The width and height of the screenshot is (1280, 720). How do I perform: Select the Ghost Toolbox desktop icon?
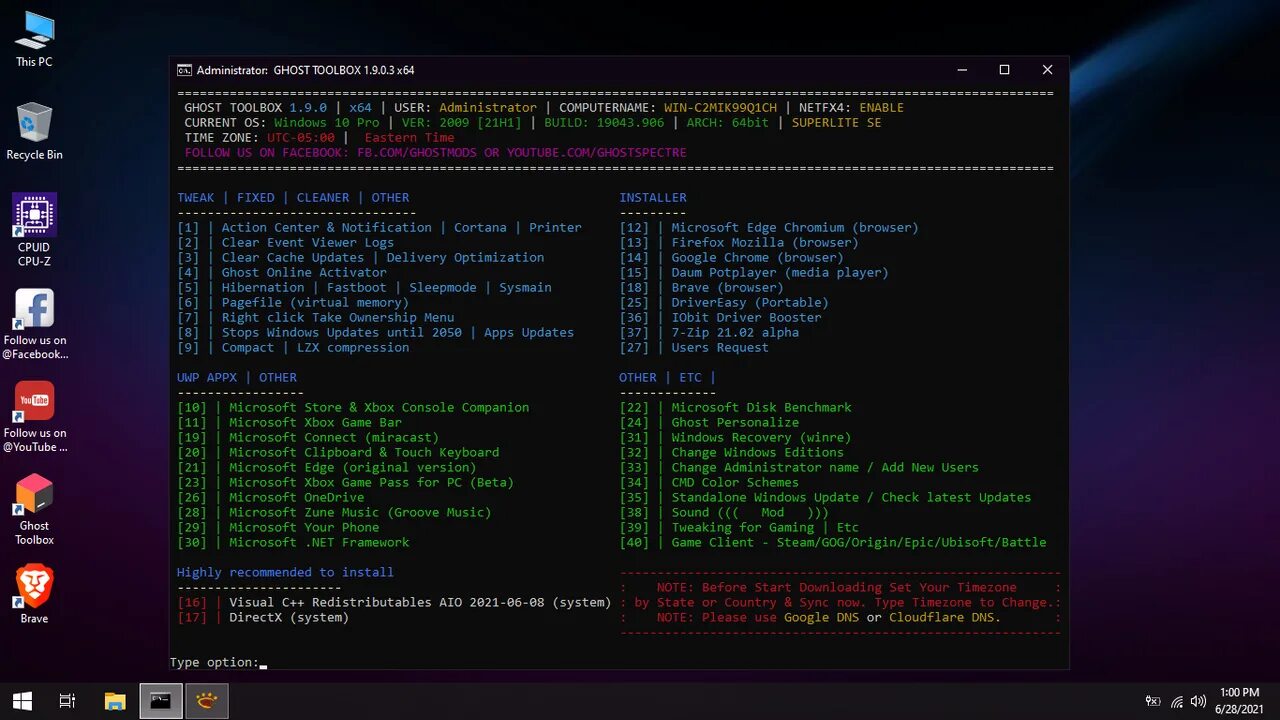coord(34,510)
